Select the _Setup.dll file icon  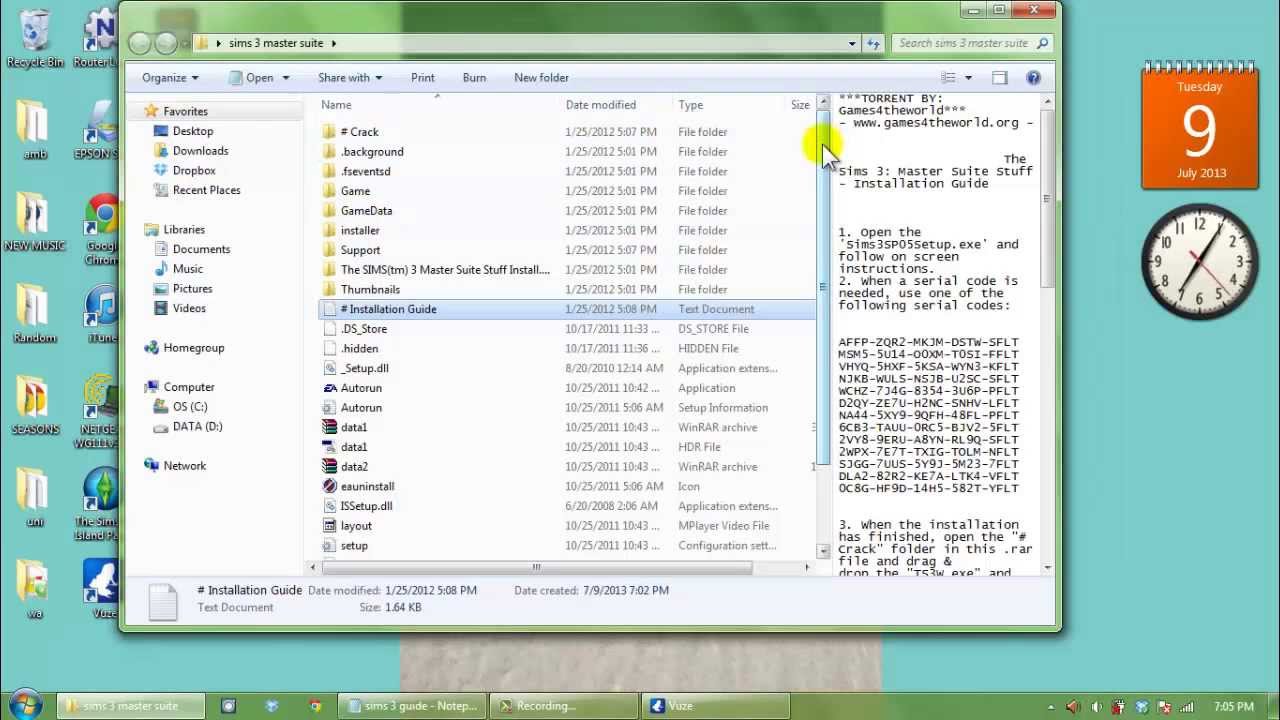tap(330, 368)
